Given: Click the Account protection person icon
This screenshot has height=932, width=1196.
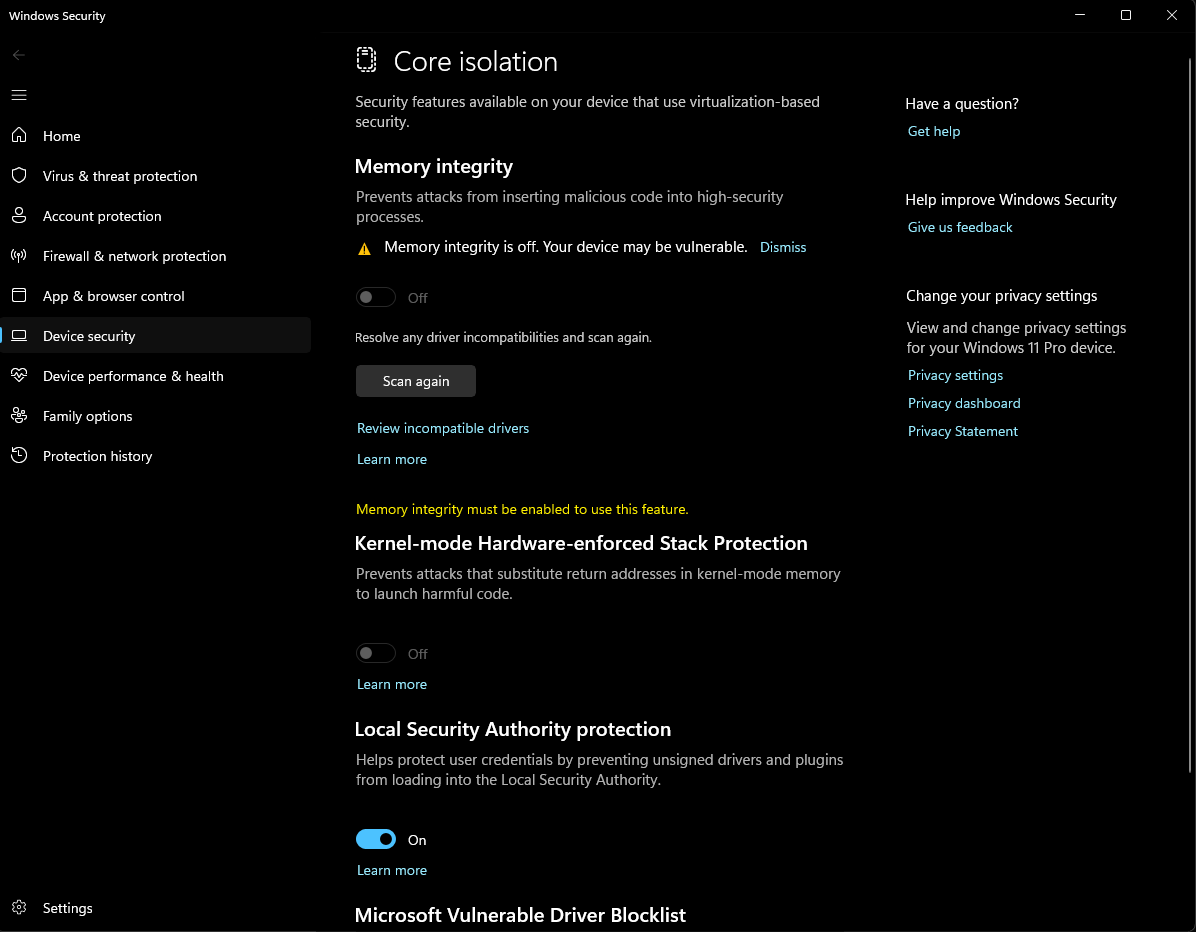Looking at the screenshot, I should click(19, 216).
